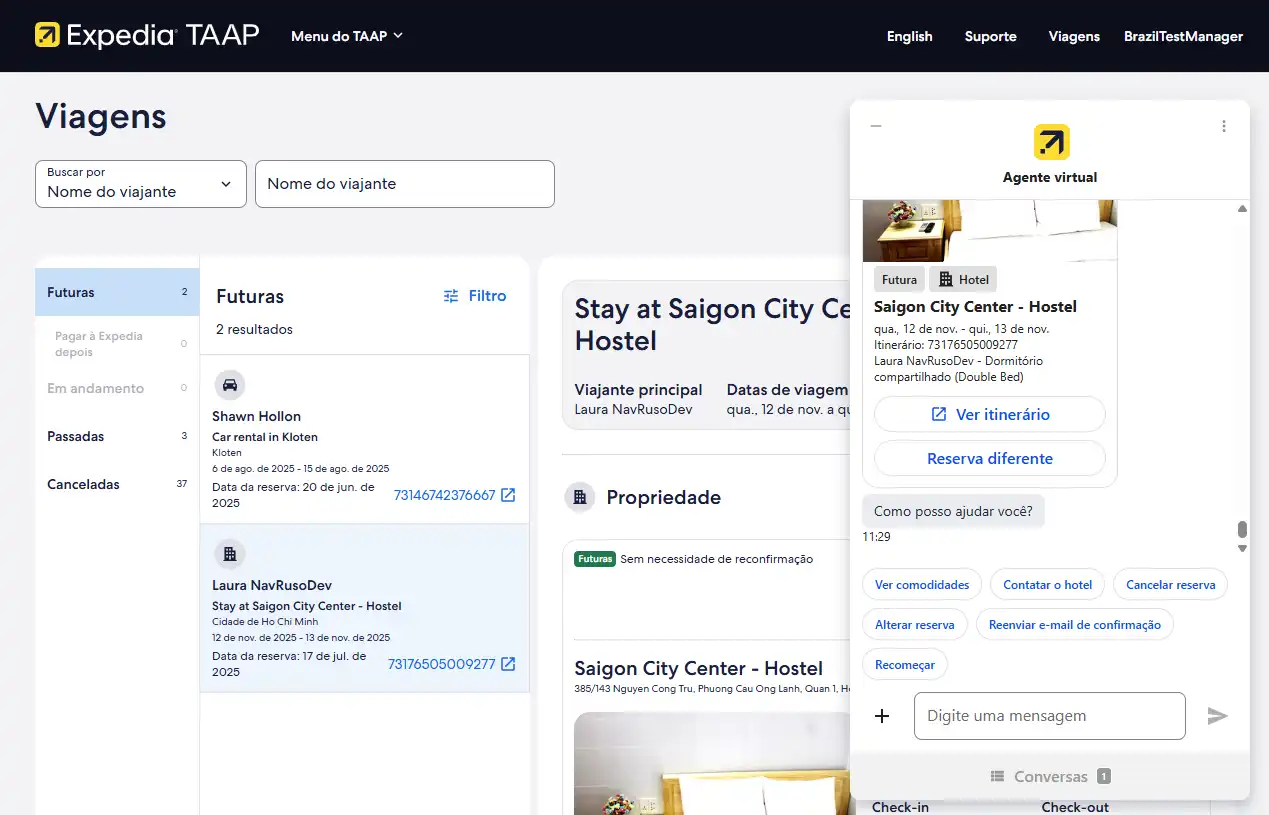Expand the Menu do TAAP dropdown

[347, 36]
